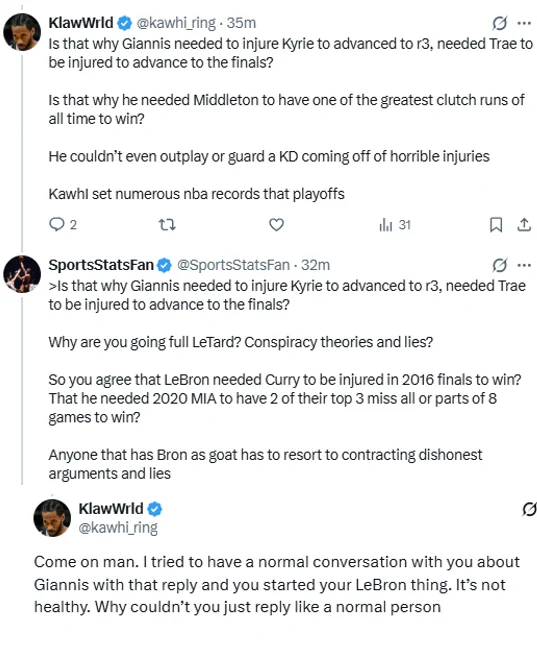
Task: Open more options on SportsStatsFan's tweet
Action: click(524, 265)
